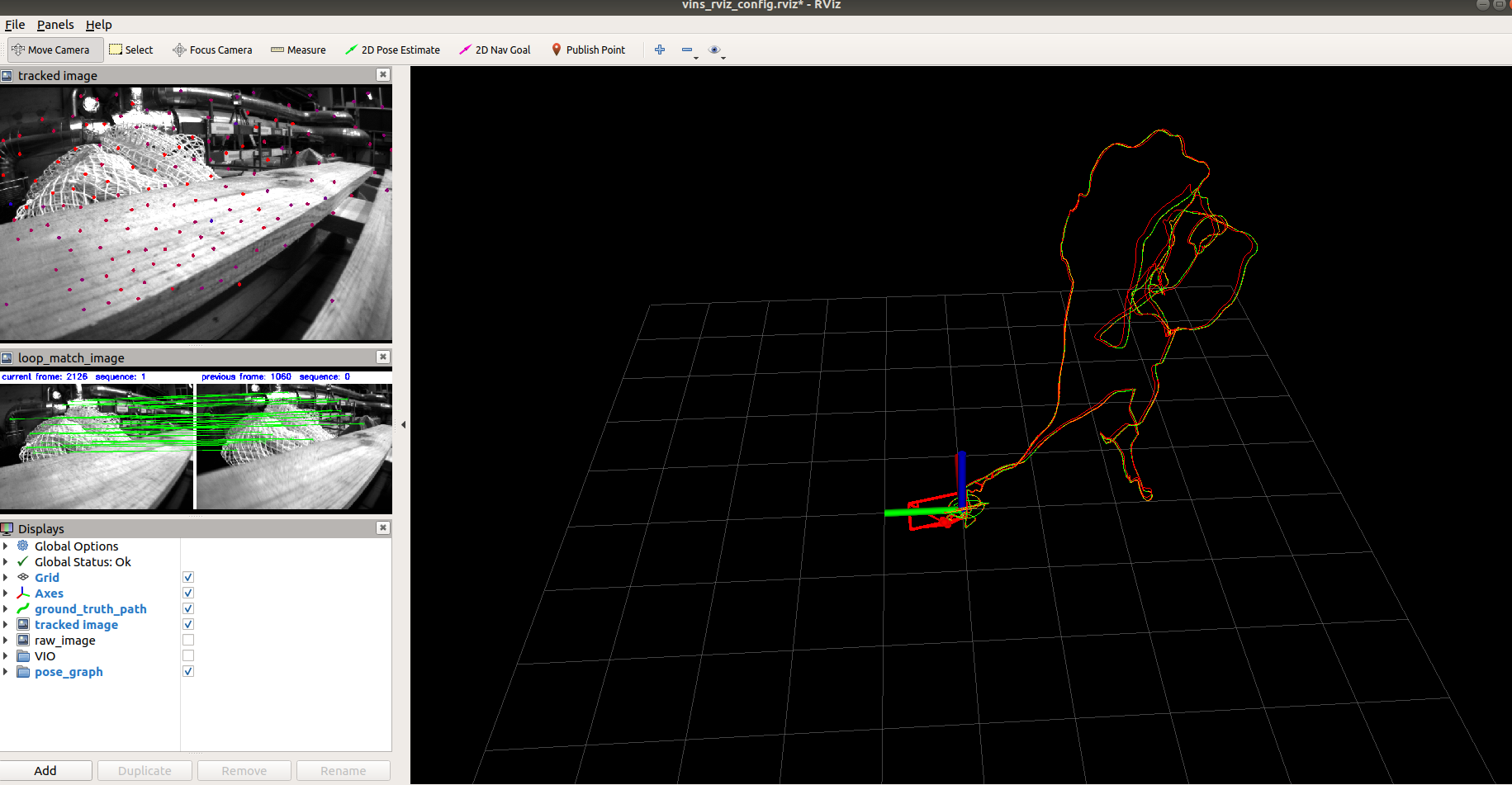Screen dimensions: 1512x785
Task: Click the blue plus add-tool icon
Action: [660, 50]
